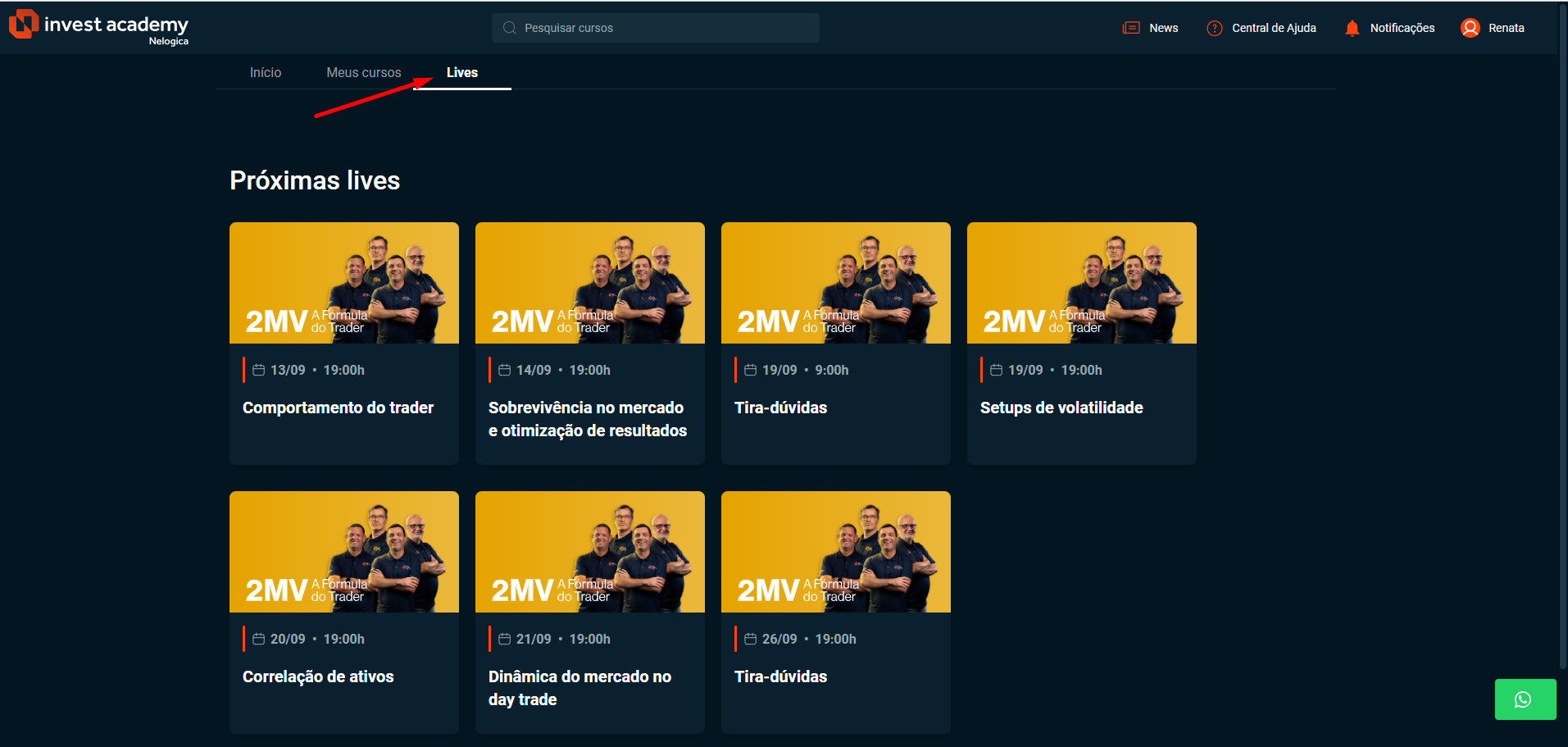Click Sobrevivência no mercado e otimização title
The width and height of the screenshot is (1568, 747).
[x=588, y=419]
